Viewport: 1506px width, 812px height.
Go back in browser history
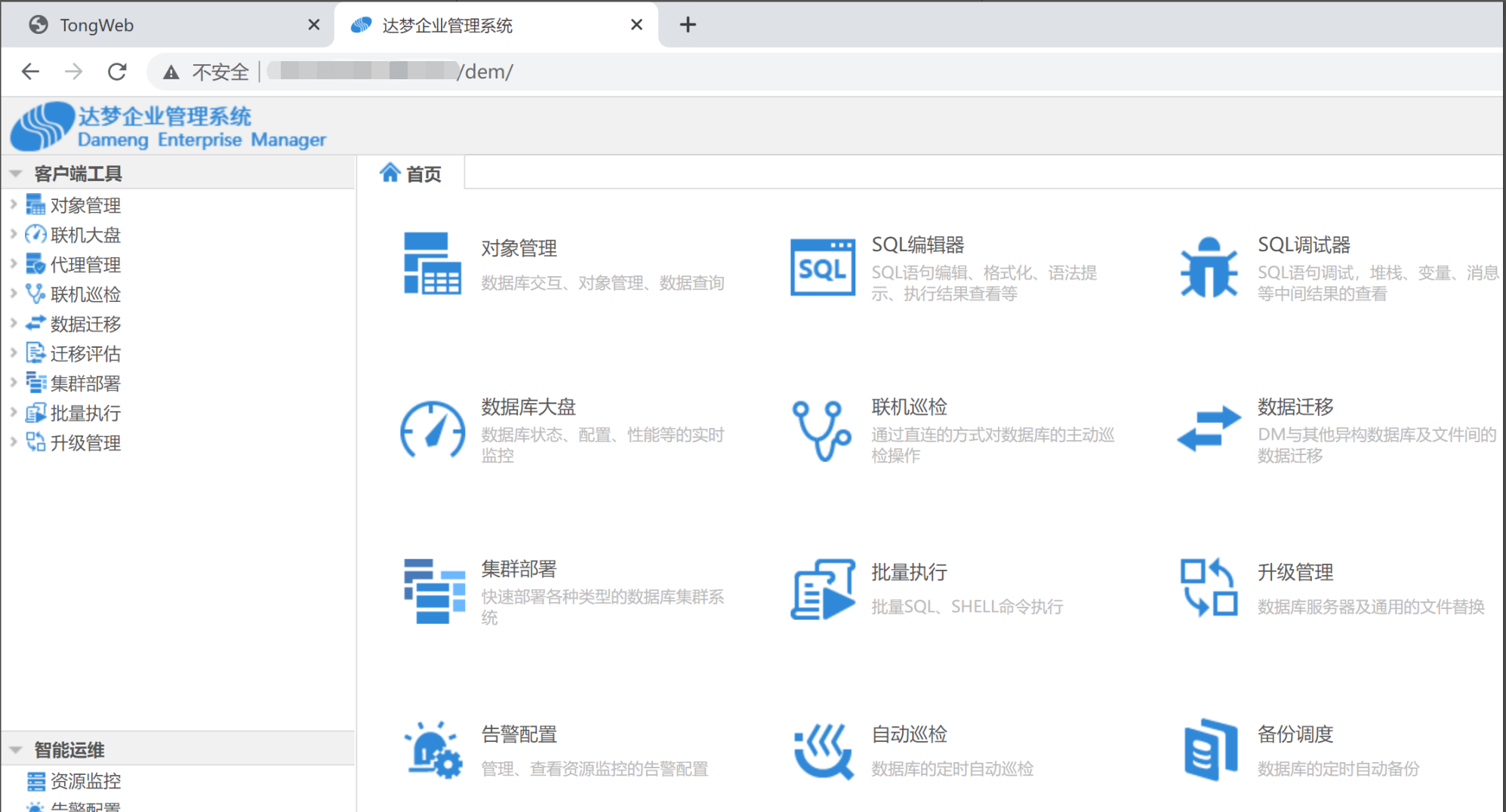click(30, 72)
